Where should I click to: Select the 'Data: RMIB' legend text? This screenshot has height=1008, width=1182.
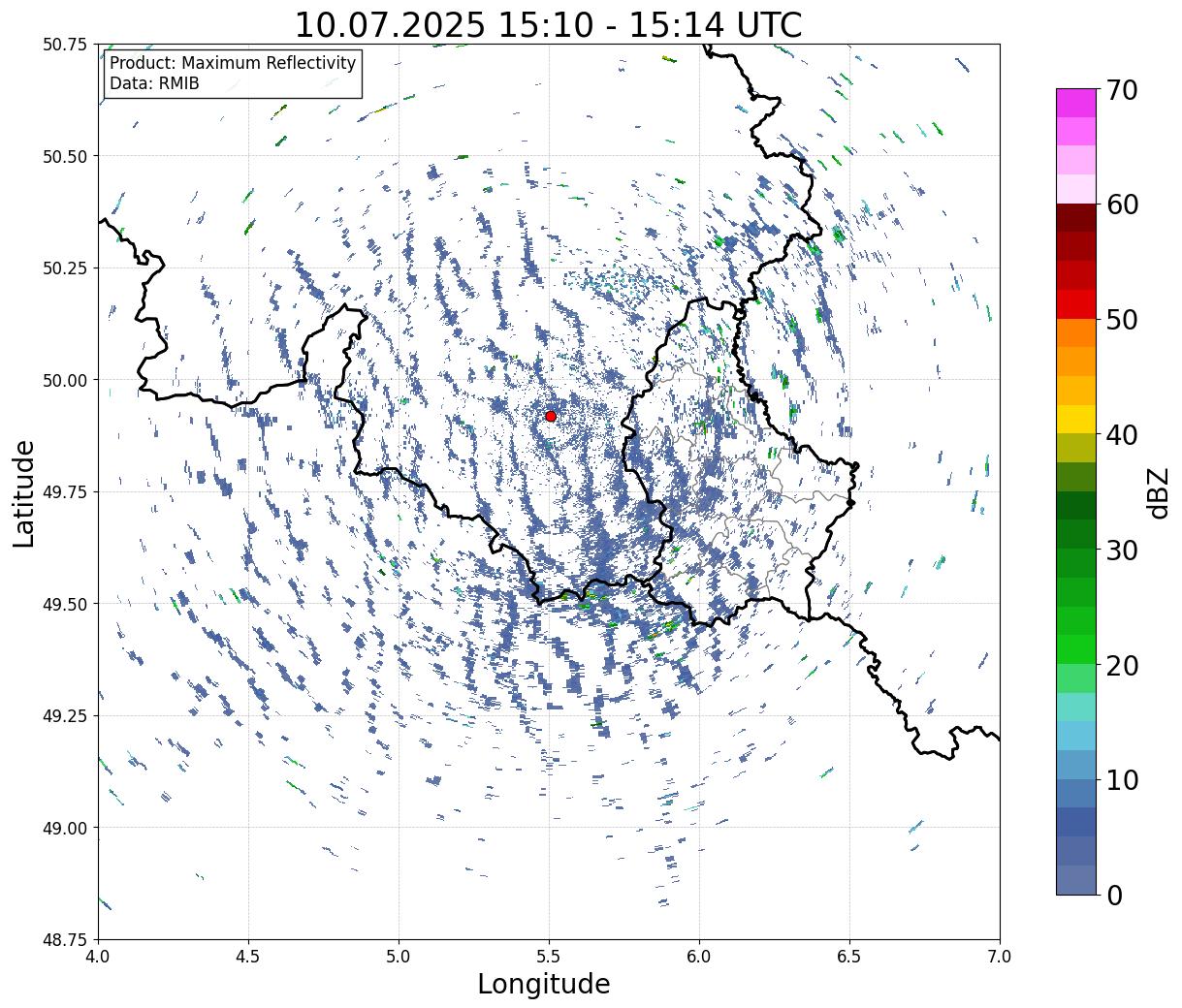point(154,83)
